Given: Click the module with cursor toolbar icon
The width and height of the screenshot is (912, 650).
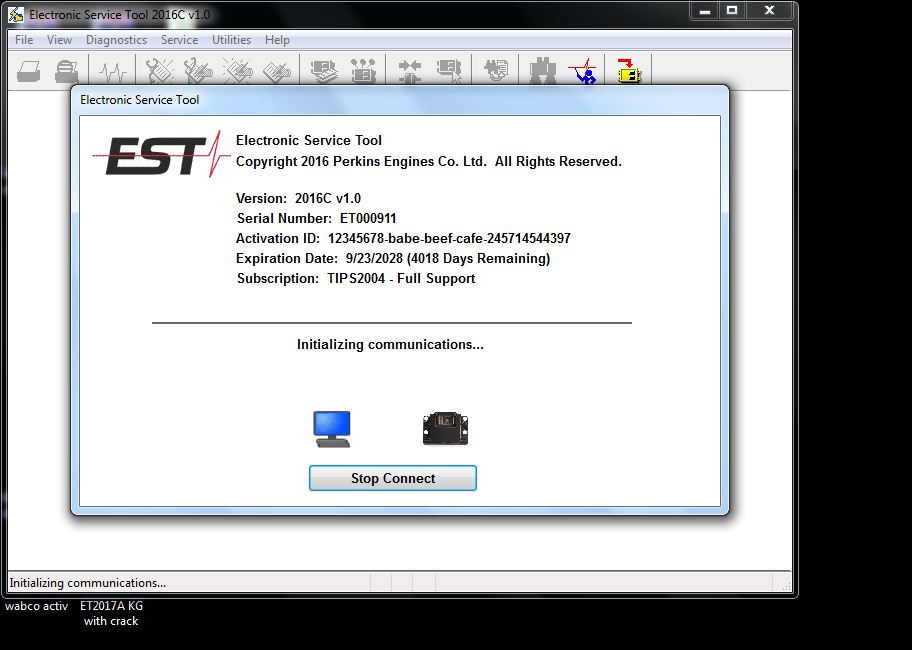Looking at the screenshot, I should (448, 72).
